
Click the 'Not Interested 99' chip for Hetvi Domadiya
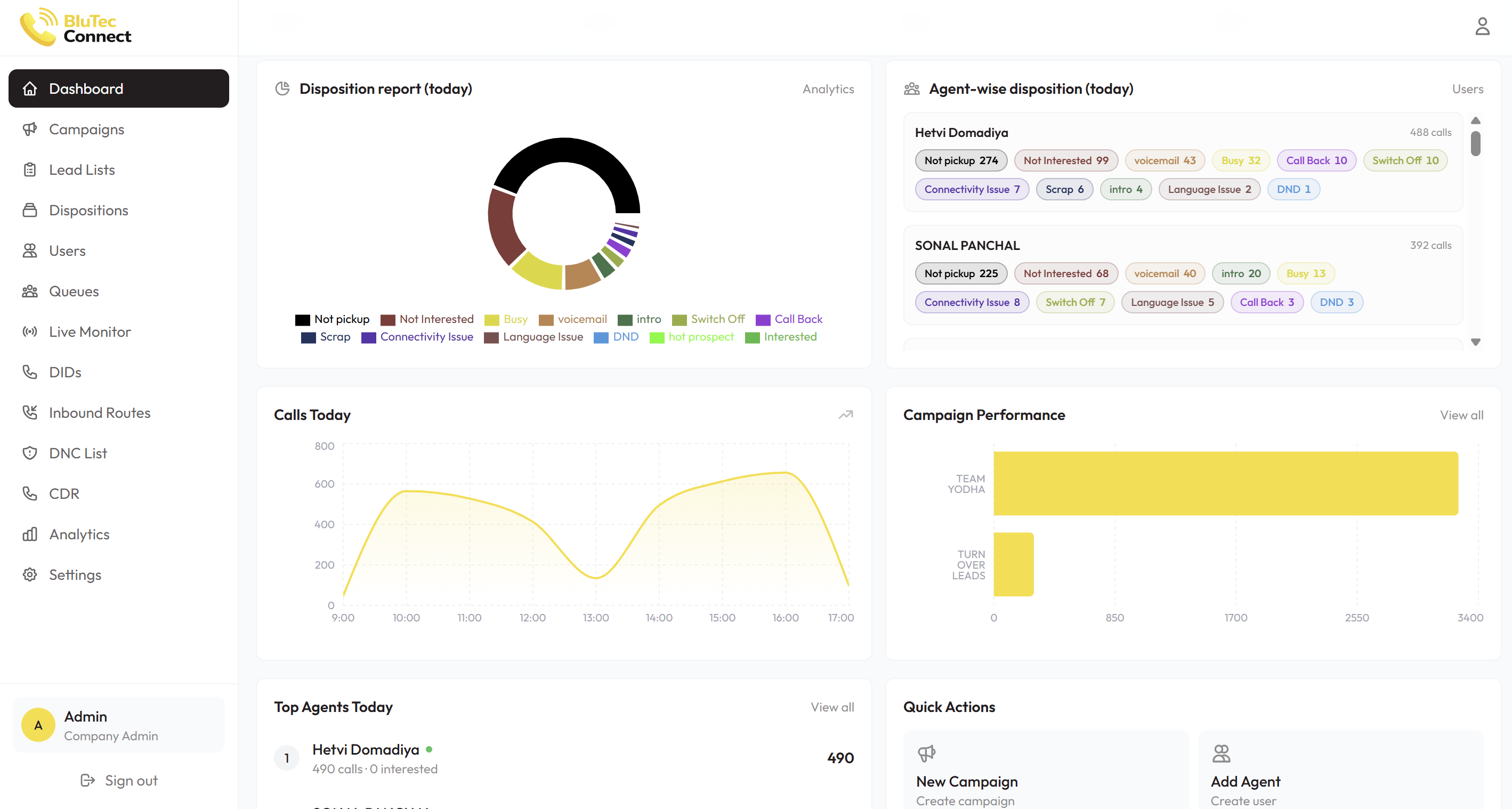point(1066,160)
